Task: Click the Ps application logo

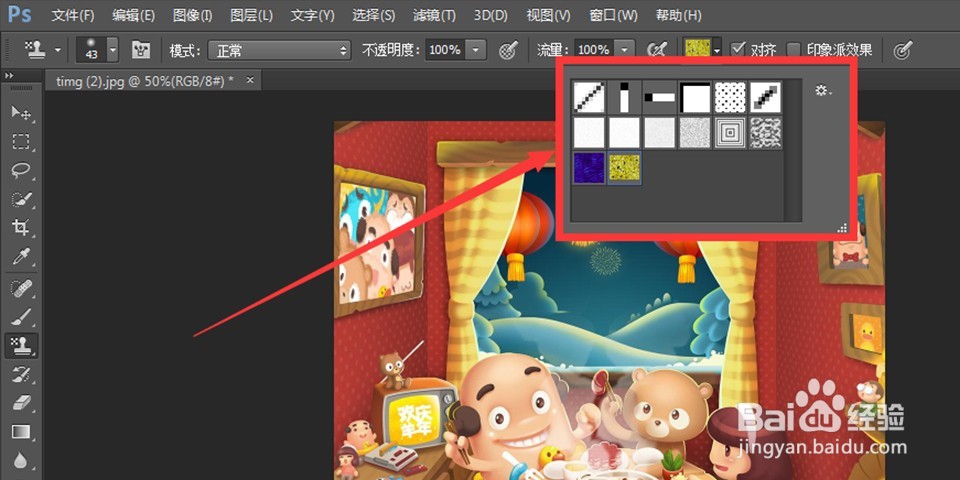Action: tap(19, 15)
